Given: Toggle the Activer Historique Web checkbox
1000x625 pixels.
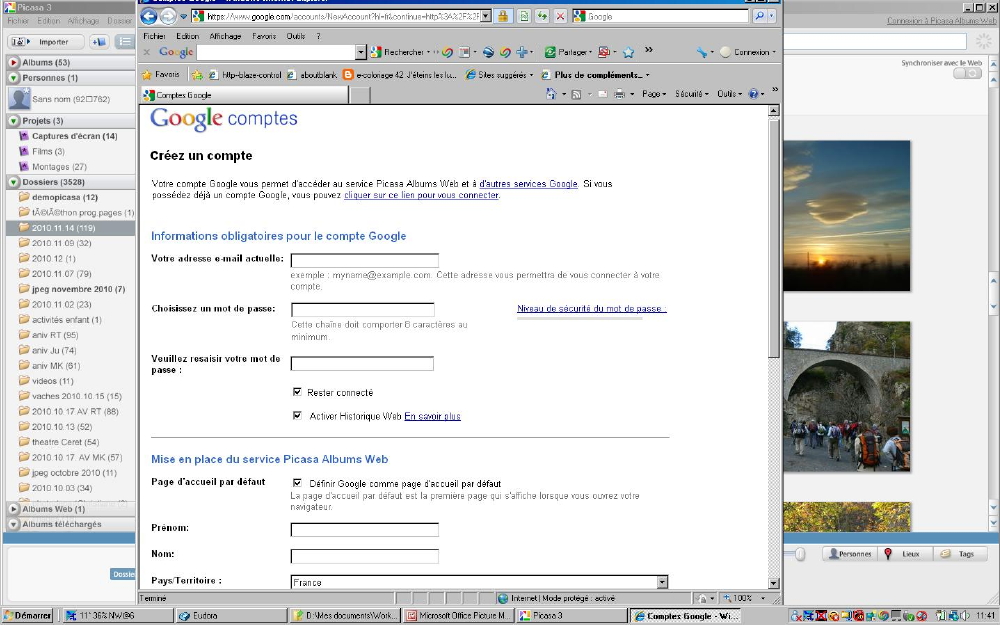Looking at the screenshot, I should [297, 415].
